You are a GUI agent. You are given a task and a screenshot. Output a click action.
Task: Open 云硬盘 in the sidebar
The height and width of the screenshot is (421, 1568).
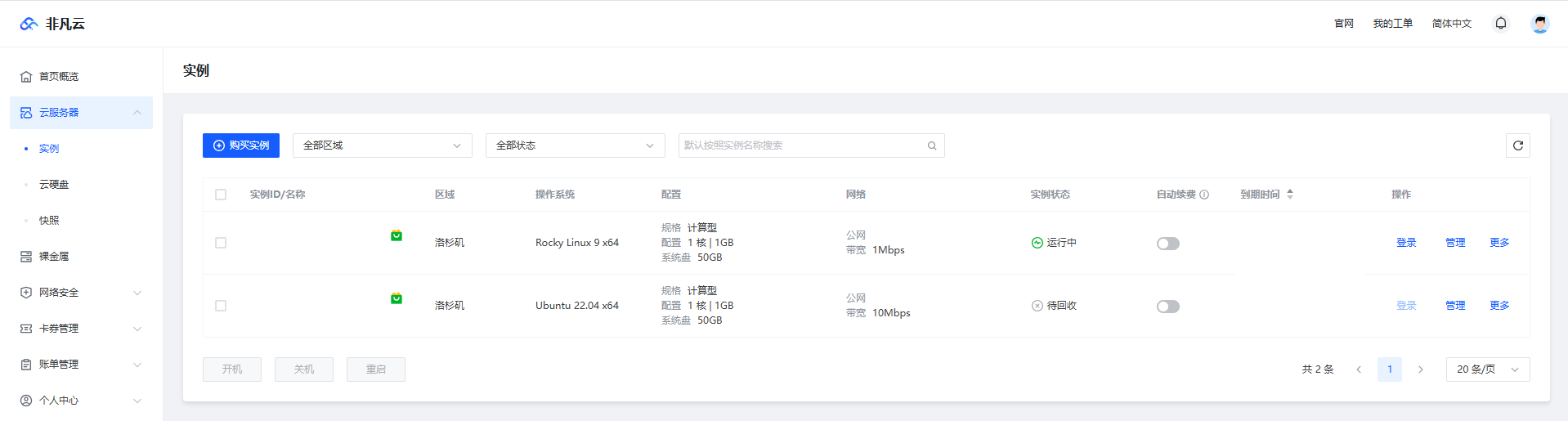(54, 185)
